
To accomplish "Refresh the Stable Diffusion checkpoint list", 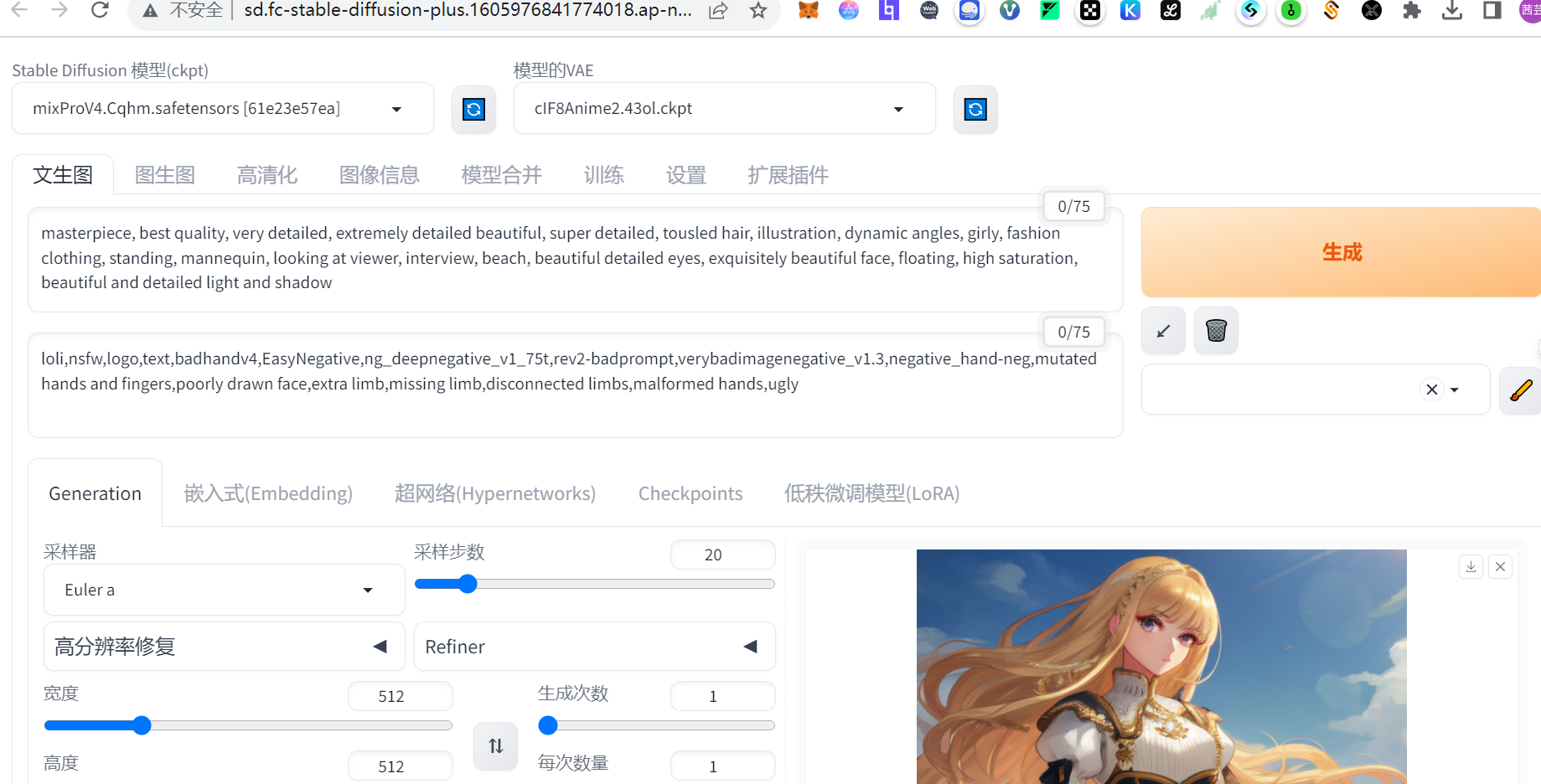I will (473, 109).
